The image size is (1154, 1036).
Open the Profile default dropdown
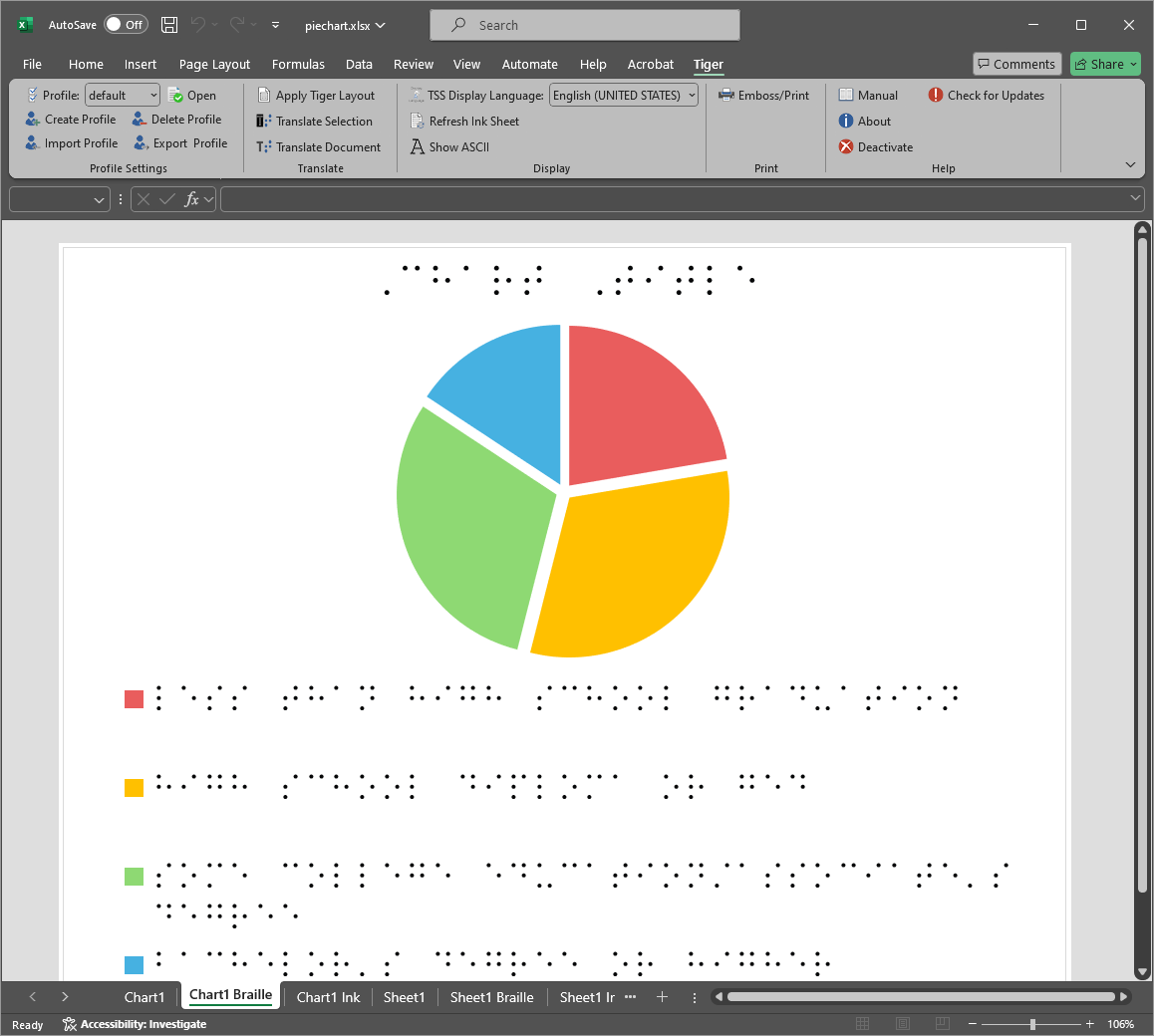[x=122, y=96]
